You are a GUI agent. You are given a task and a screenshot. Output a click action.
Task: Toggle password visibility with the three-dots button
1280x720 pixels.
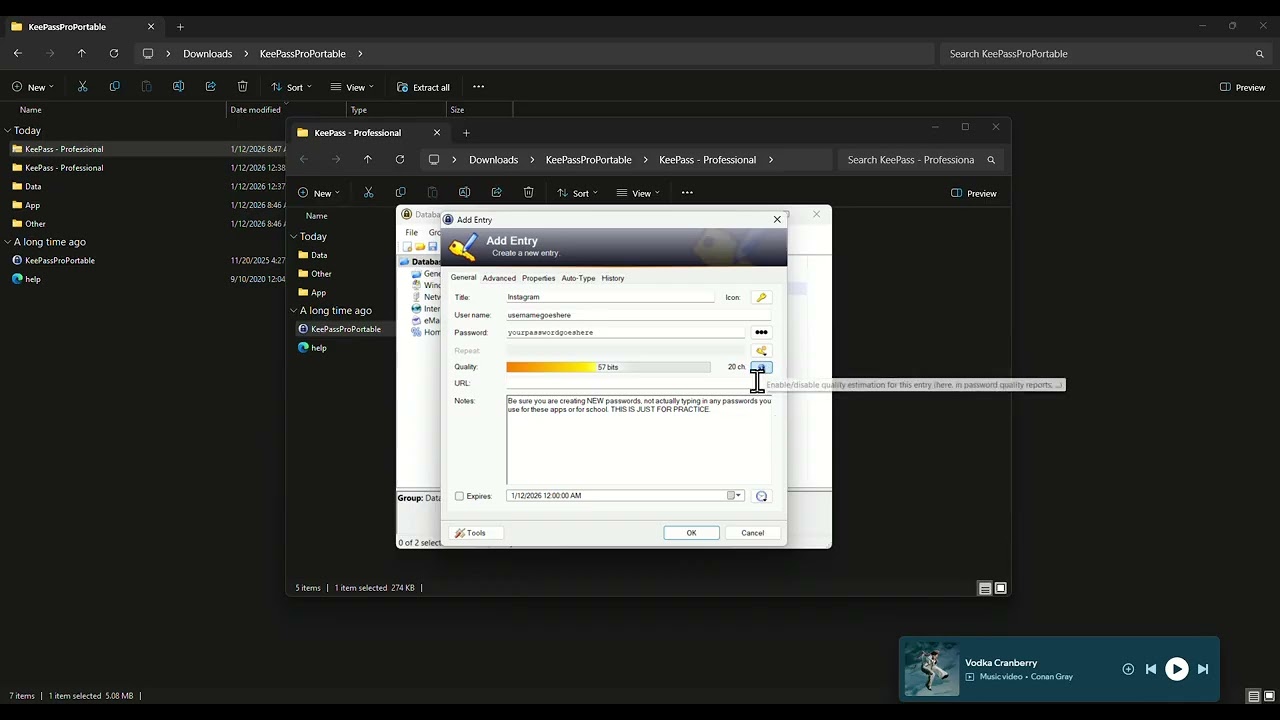[761, 332]
